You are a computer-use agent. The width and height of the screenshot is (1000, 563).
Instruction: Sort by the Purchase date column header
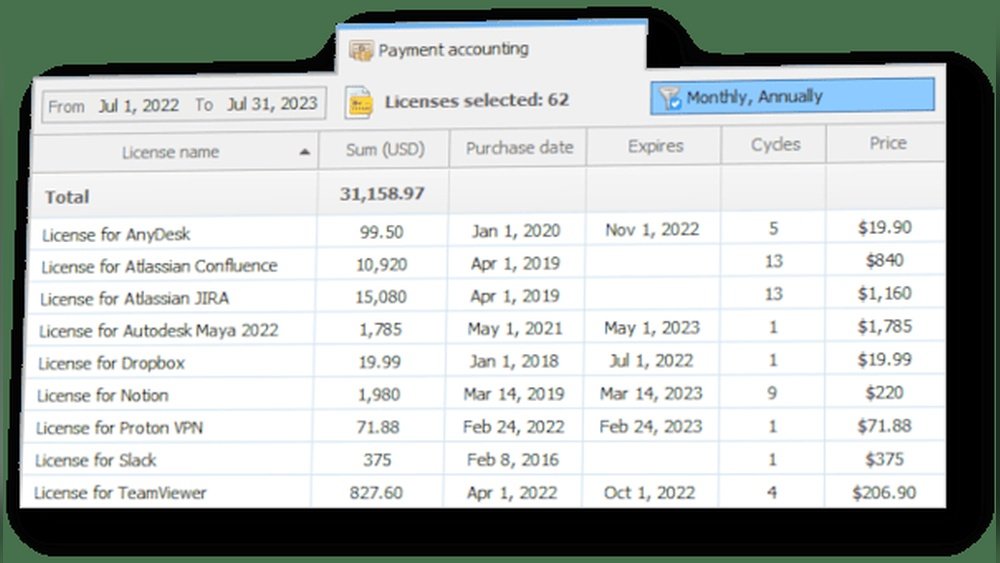(518, 148)
